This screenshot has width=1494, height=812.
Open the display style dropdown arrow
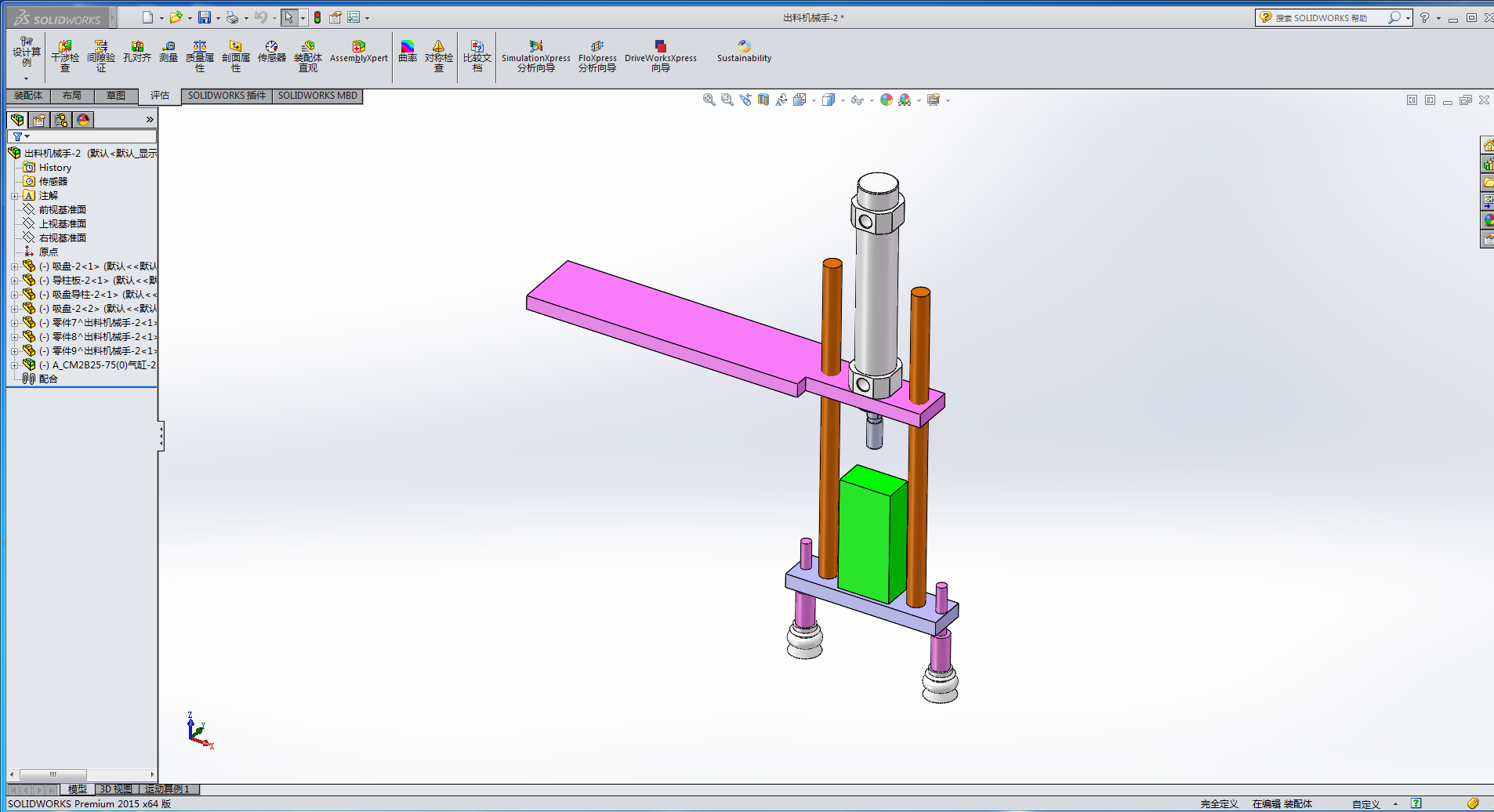tap(843, 100)
